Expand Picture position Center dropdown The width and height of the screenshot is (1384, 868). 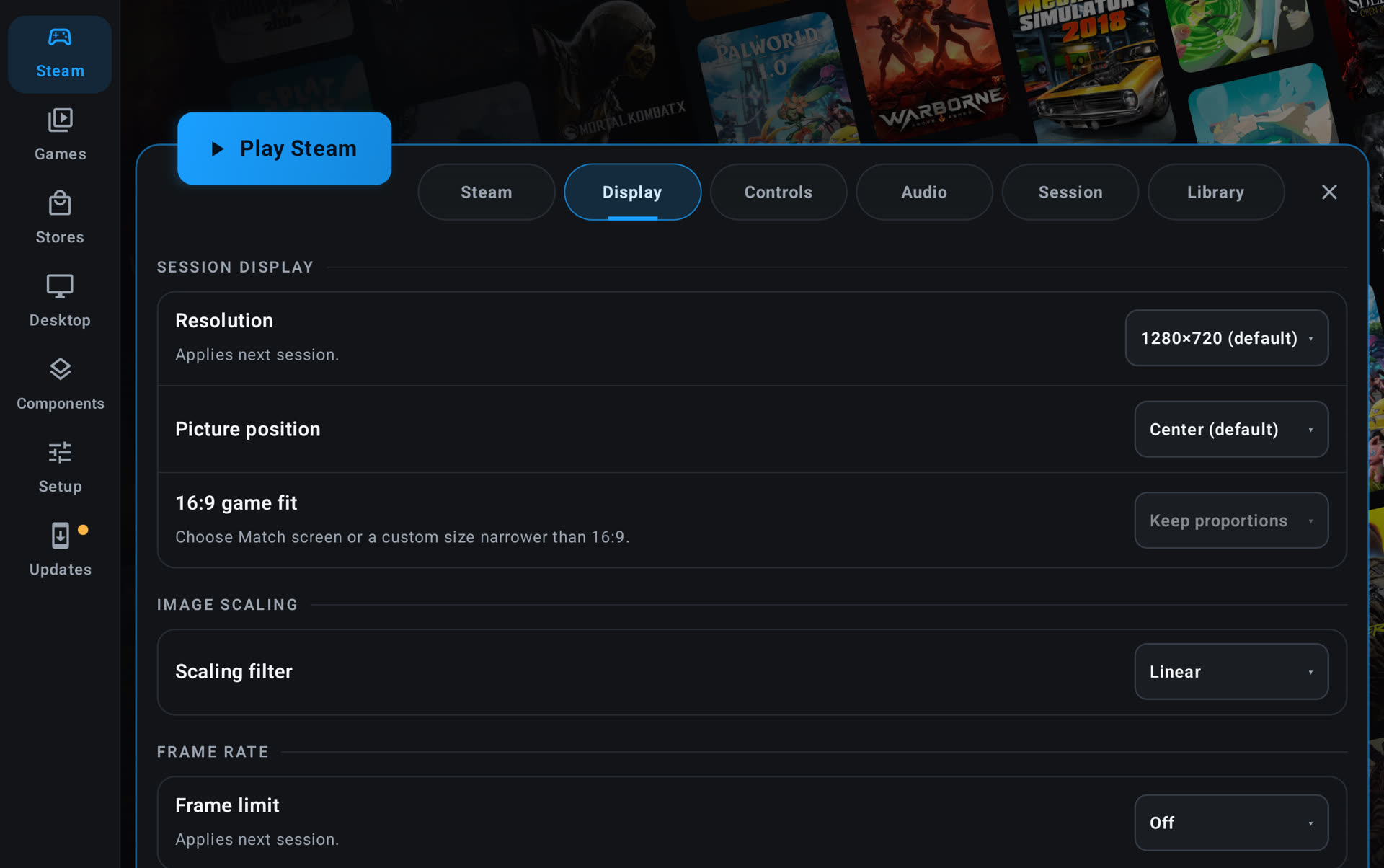pos(1230,429)
